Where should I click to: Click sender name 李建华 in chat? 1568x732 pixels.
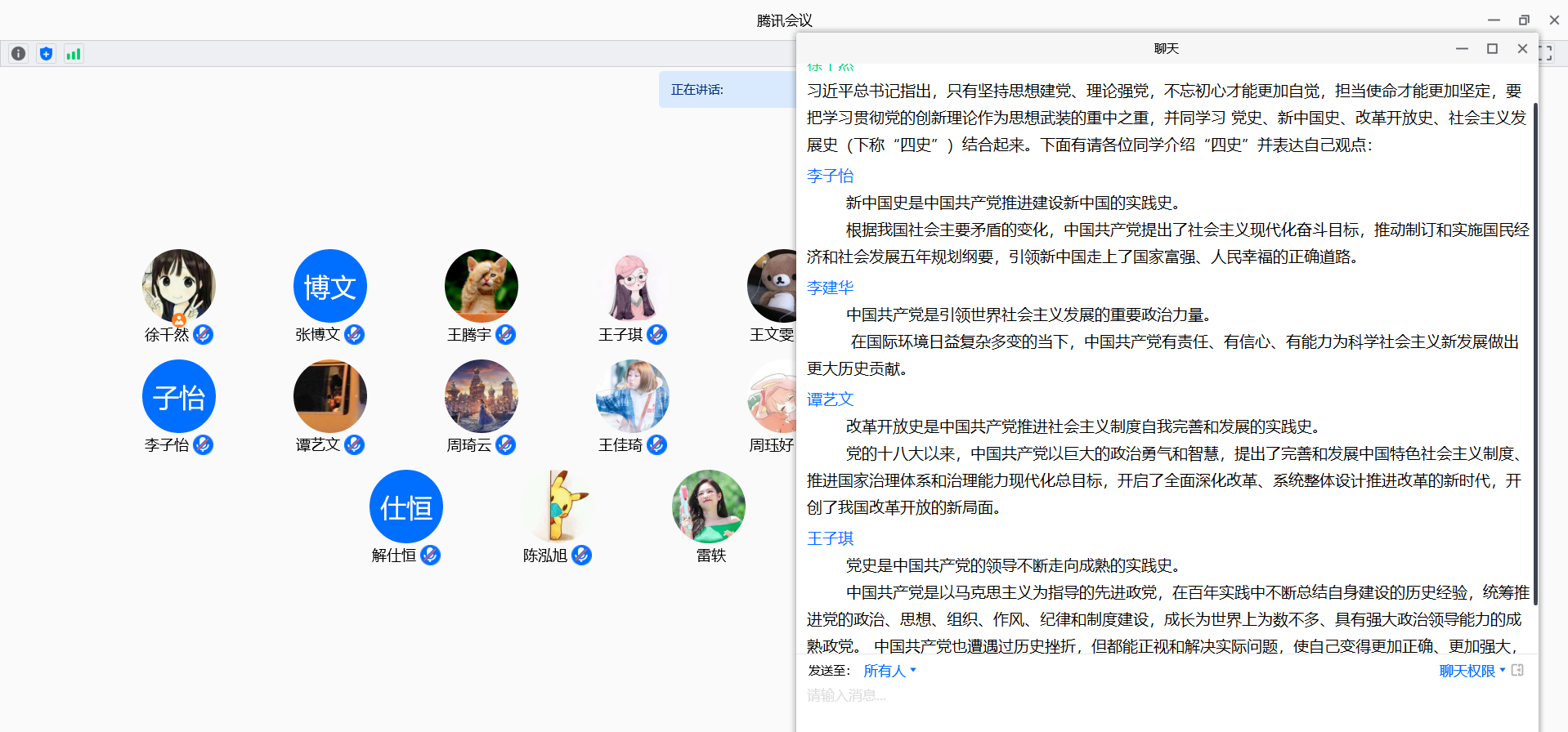tap(830, 288)
